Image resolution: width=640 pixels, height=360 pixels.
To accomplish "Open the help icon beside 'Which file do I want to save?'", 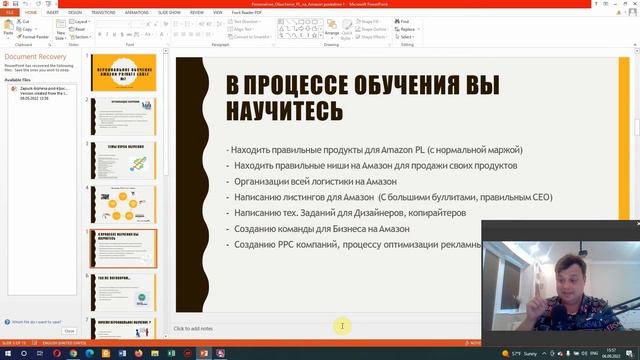I will (7, 322).
